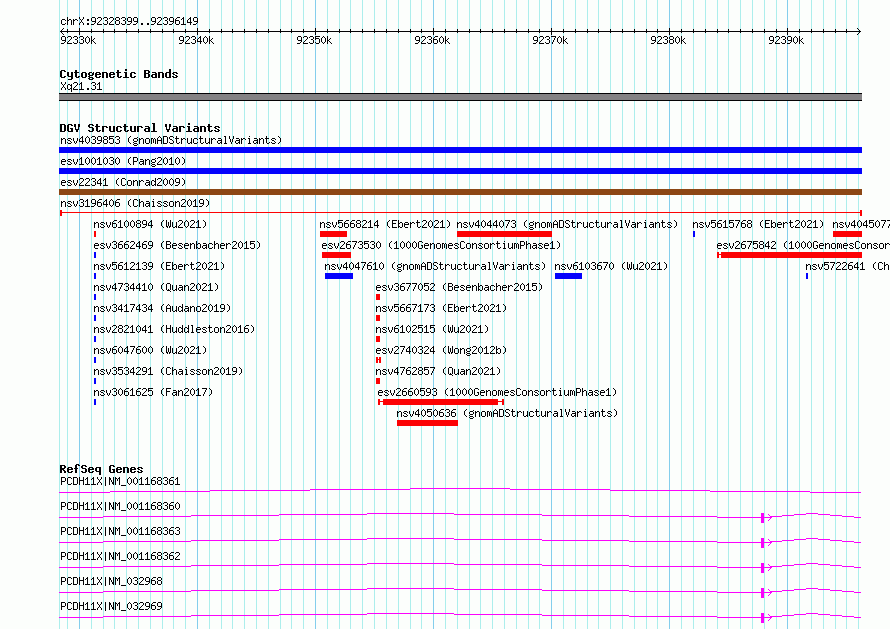Click the nsv3196406 (Chaisson2019) label
This screenshot has height=629, width=890.
coord(135,203)
